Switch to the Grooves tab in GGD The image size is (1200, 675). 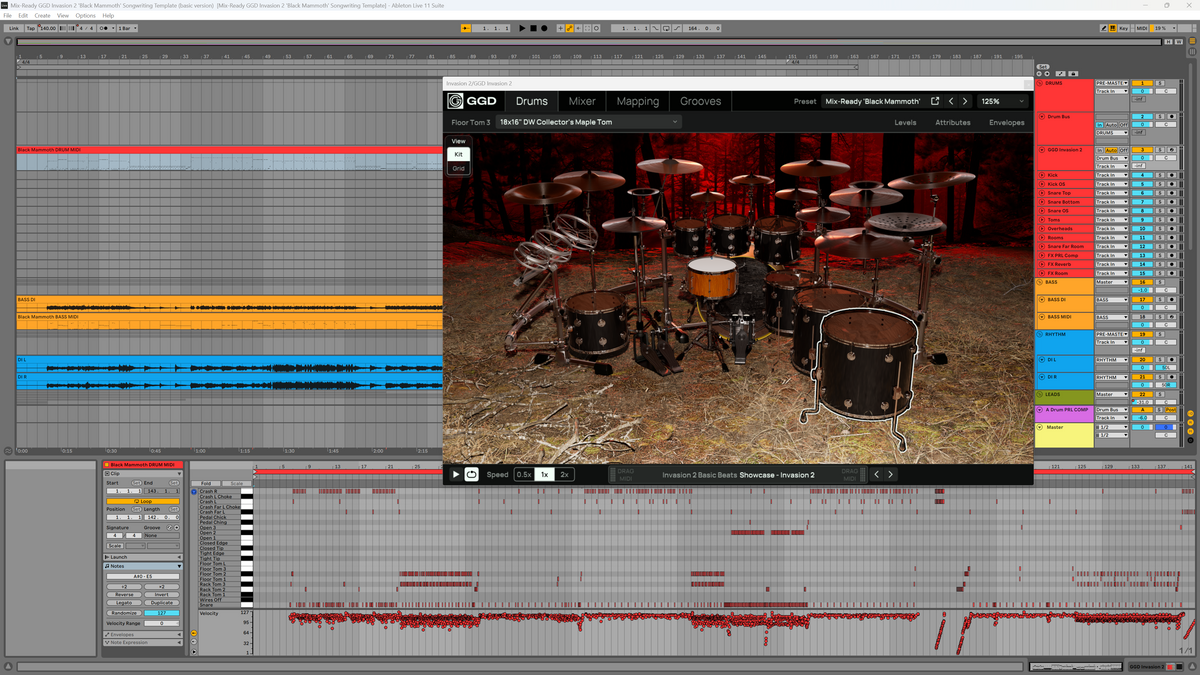(701, 101)
